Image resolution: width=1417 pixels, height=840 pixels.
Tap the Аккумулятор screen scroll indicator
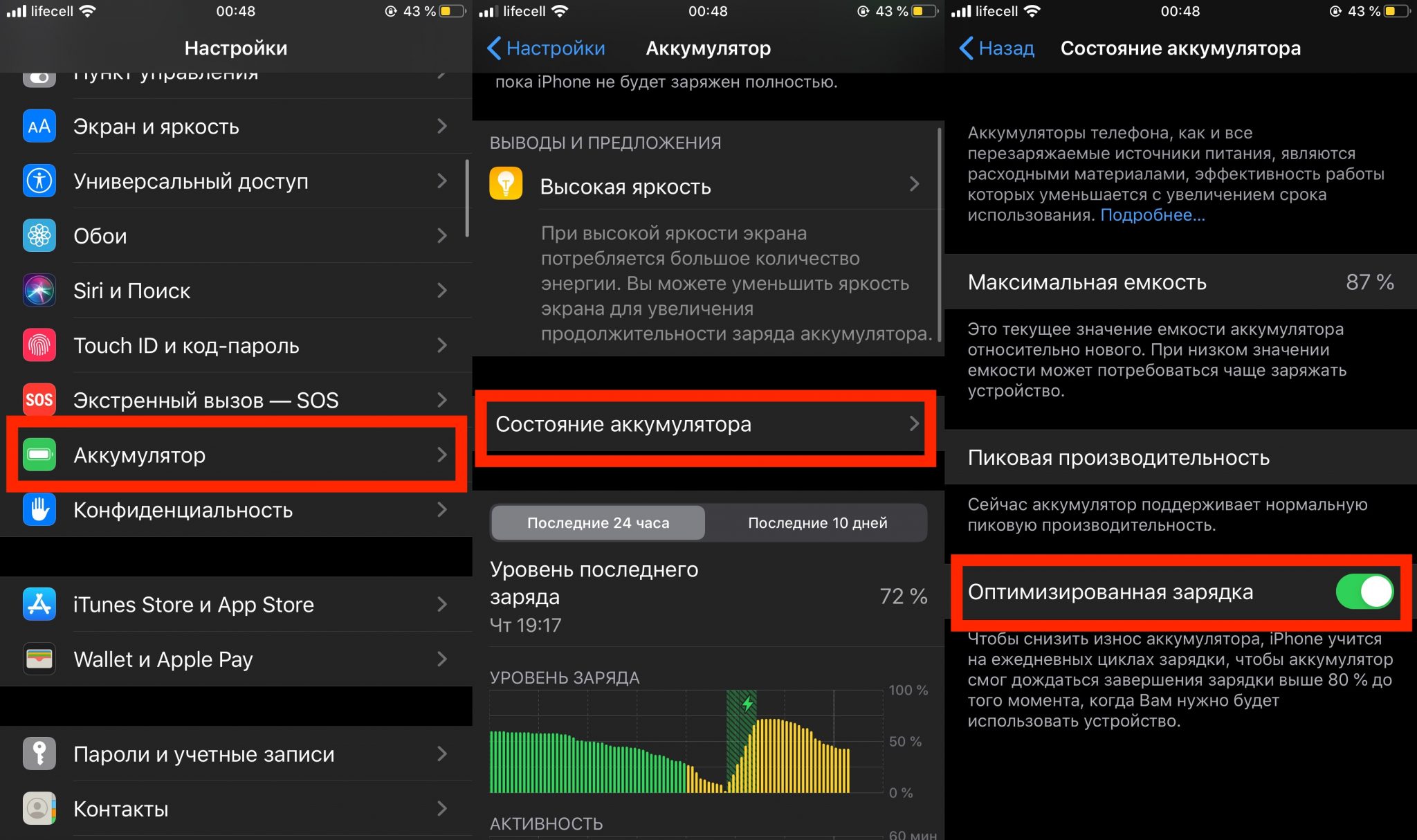pyautogui.click(x=940, y=233)
